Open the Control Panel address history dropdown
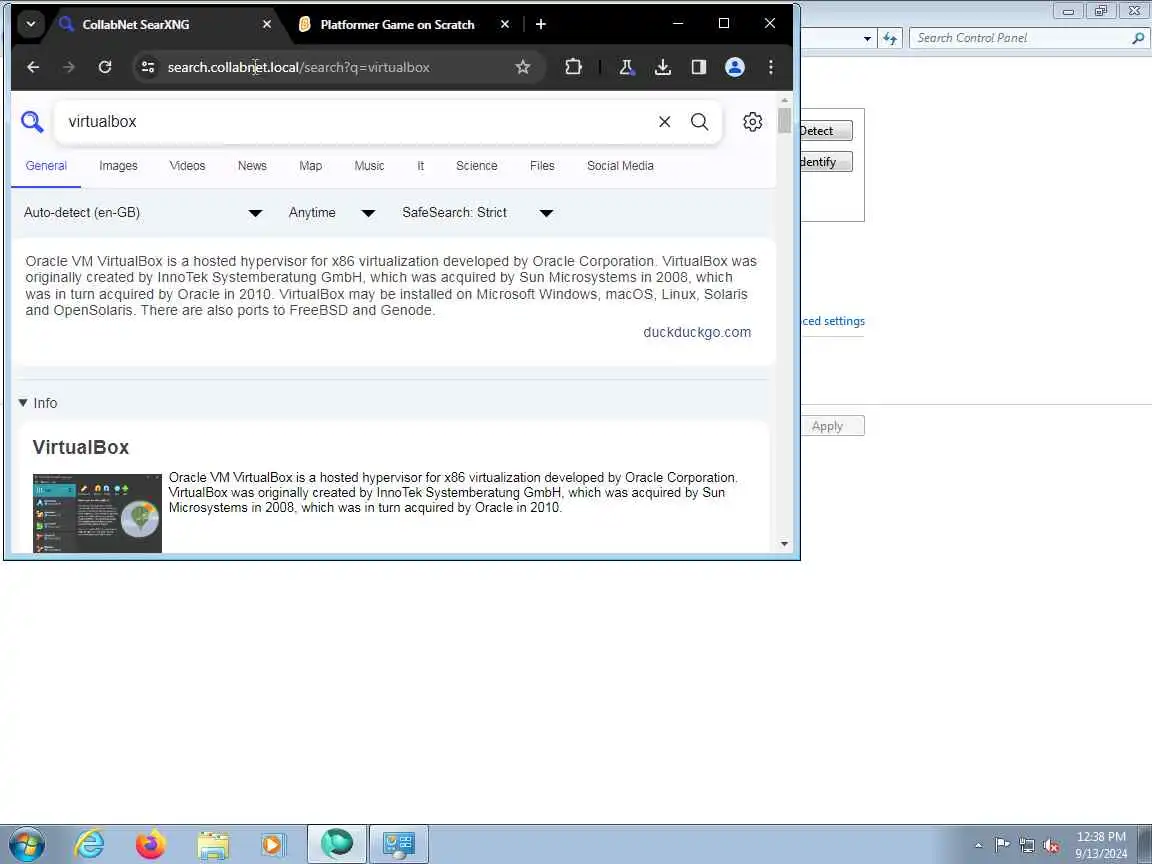The height and width of the screenshot is (864, 1152). coord(867,38)
